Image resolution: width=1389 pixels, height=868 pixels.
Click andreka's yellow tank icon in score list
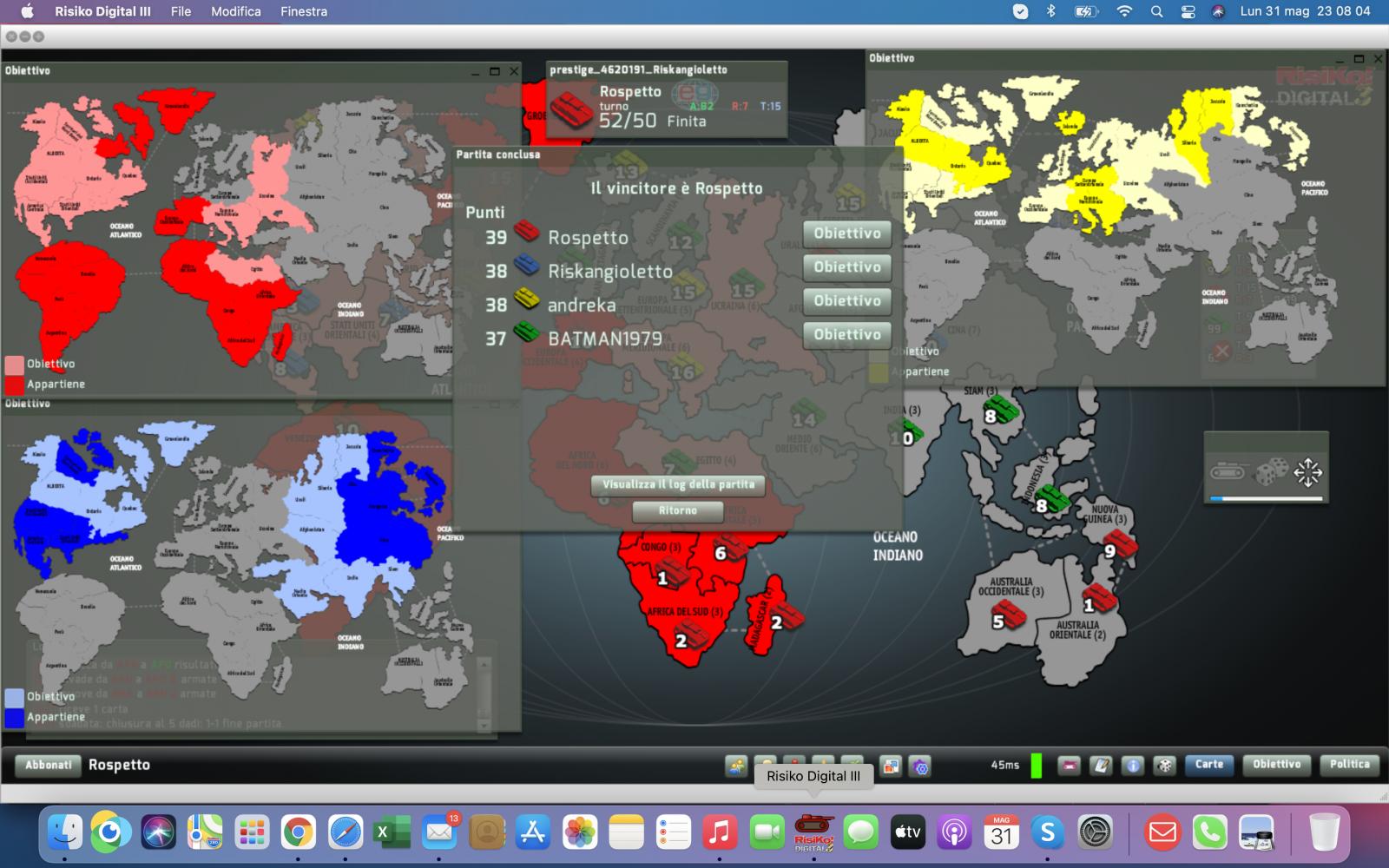point(527,298)
